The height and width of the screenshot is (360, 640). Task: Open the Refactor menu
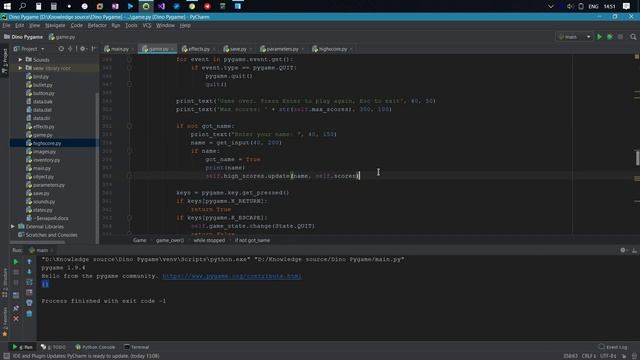(97, 25)
